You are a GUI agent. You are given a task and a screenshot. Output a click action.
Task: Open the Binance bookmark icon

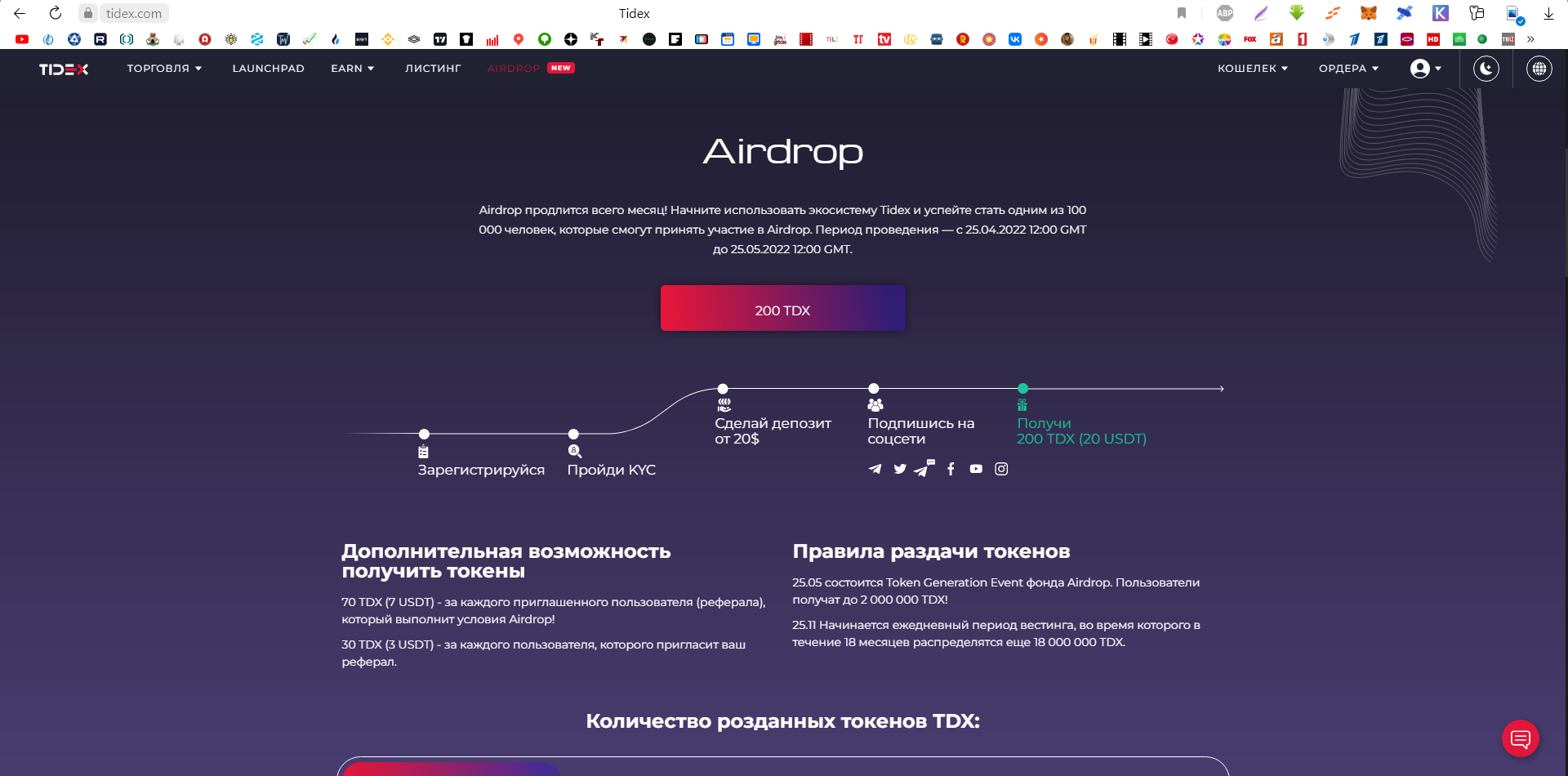[388, 39]
